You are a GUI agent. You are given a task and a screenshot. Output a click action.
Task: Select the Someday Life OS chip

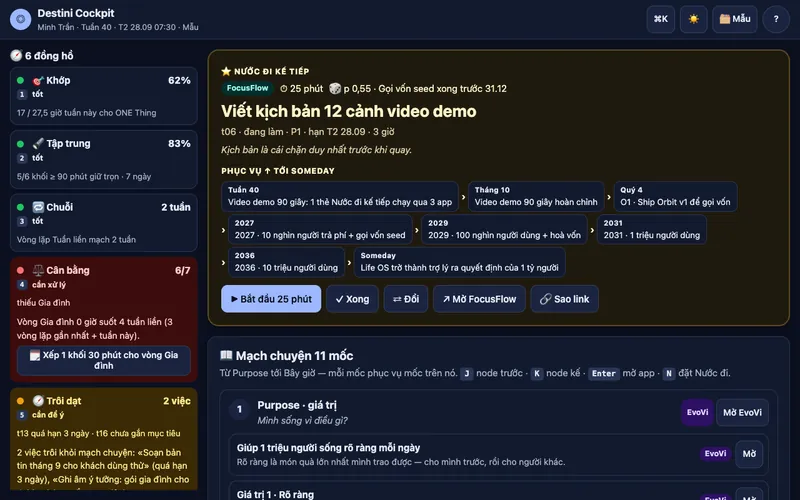[x=459, y=262]
